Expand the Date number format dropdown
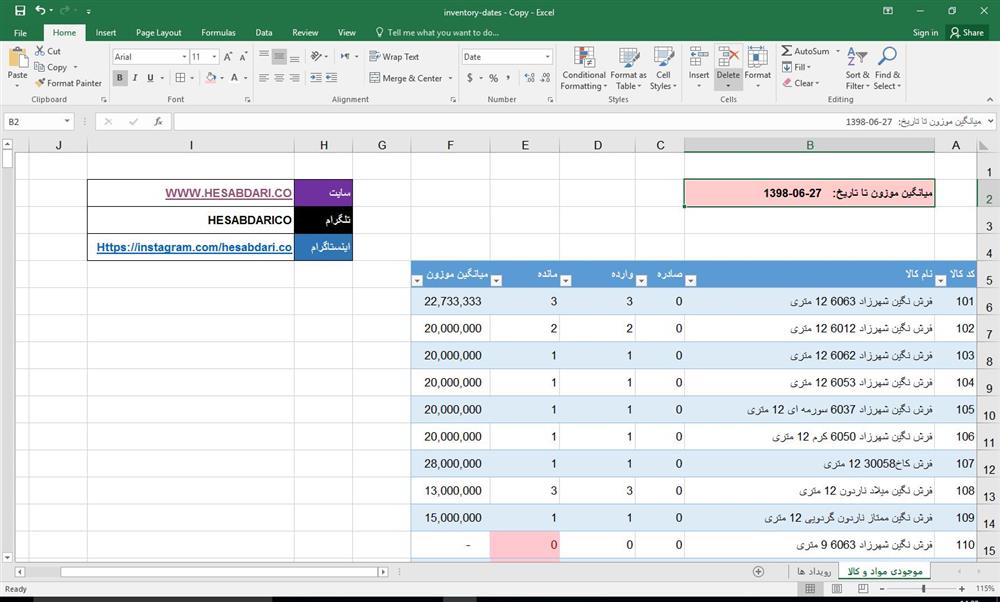The width and height of the screenshot is (1000, 602). tap(547, 57)
